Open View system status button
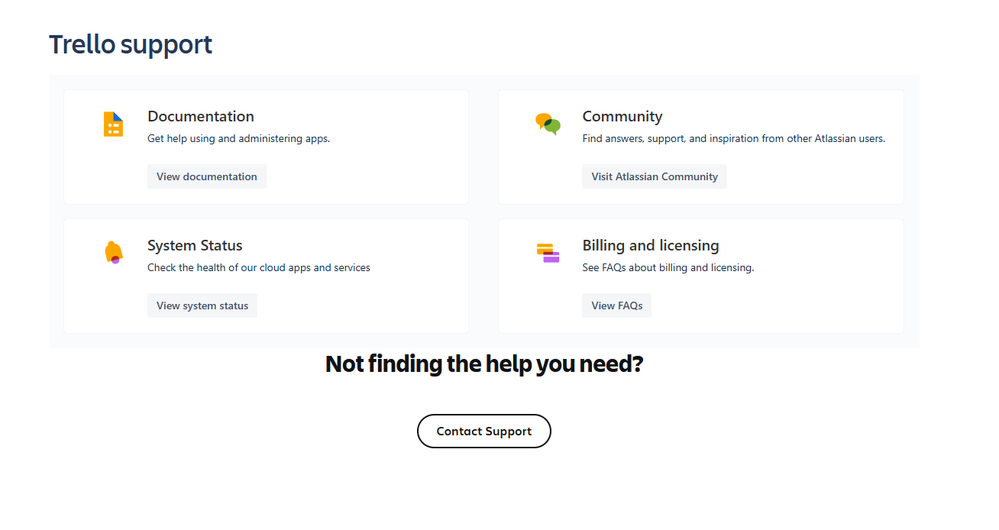This screenshot has height=530, width=999. 202,306
